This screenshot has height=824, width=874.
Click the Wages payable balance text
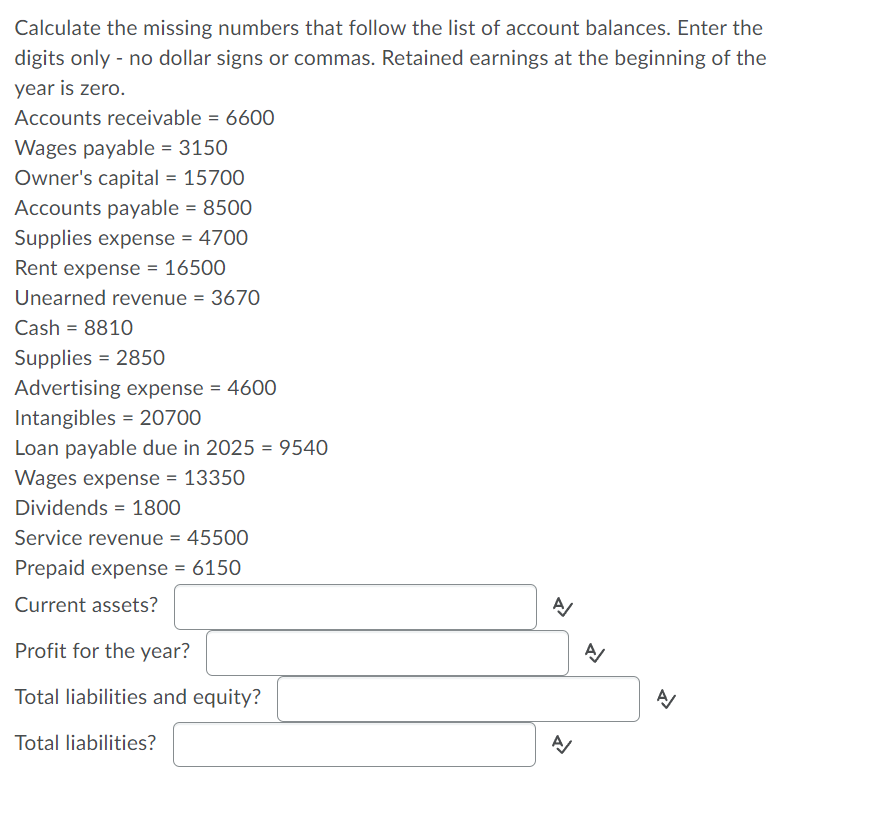coord(121,147)
